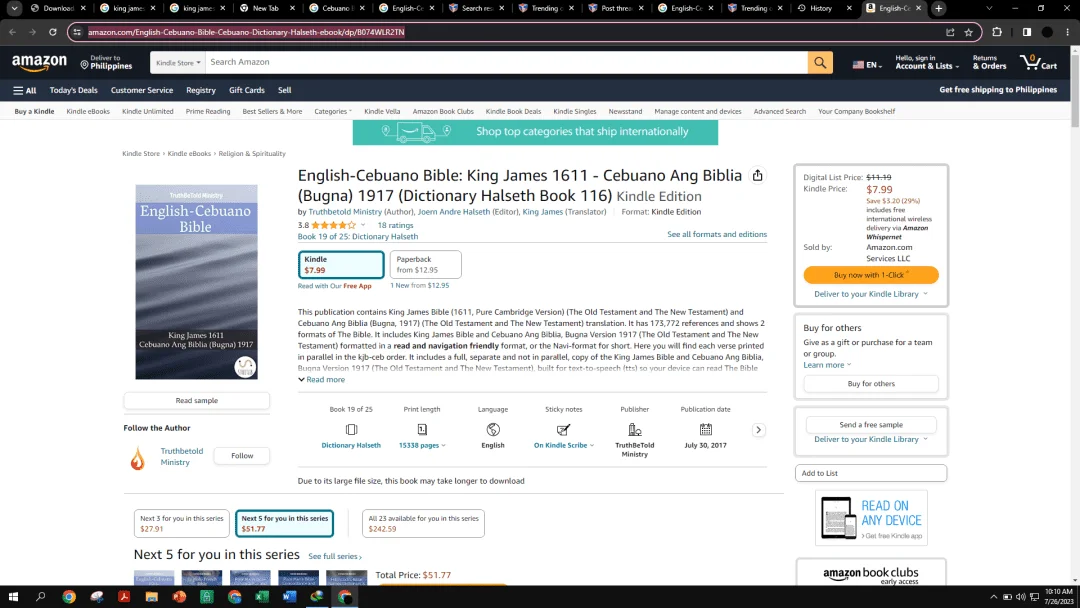Open the EN language dropdown

(867, 65)
